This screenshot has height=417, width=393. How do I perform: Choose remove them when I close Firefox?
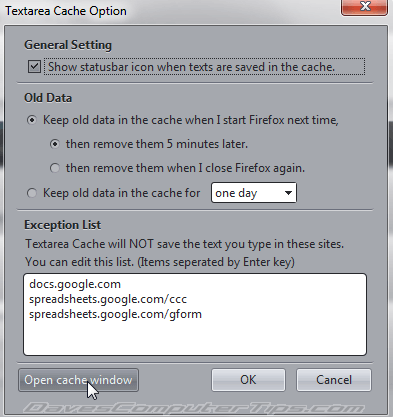[55, 168]
